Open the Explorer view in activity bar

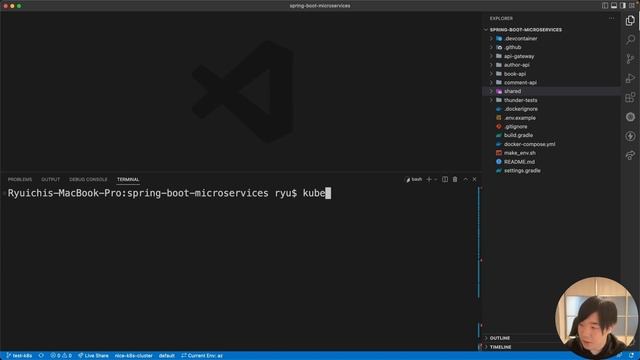click(630, 20)
